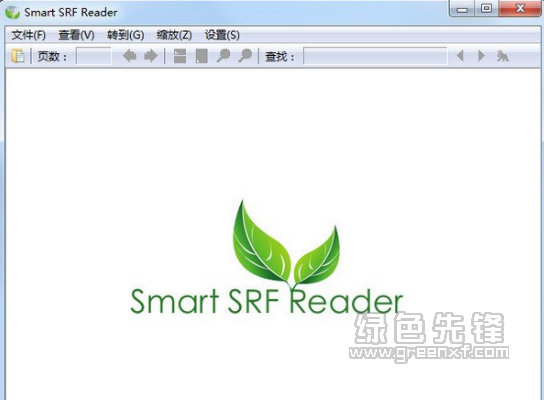Click the open file folder icon

[x=18, y=56]
